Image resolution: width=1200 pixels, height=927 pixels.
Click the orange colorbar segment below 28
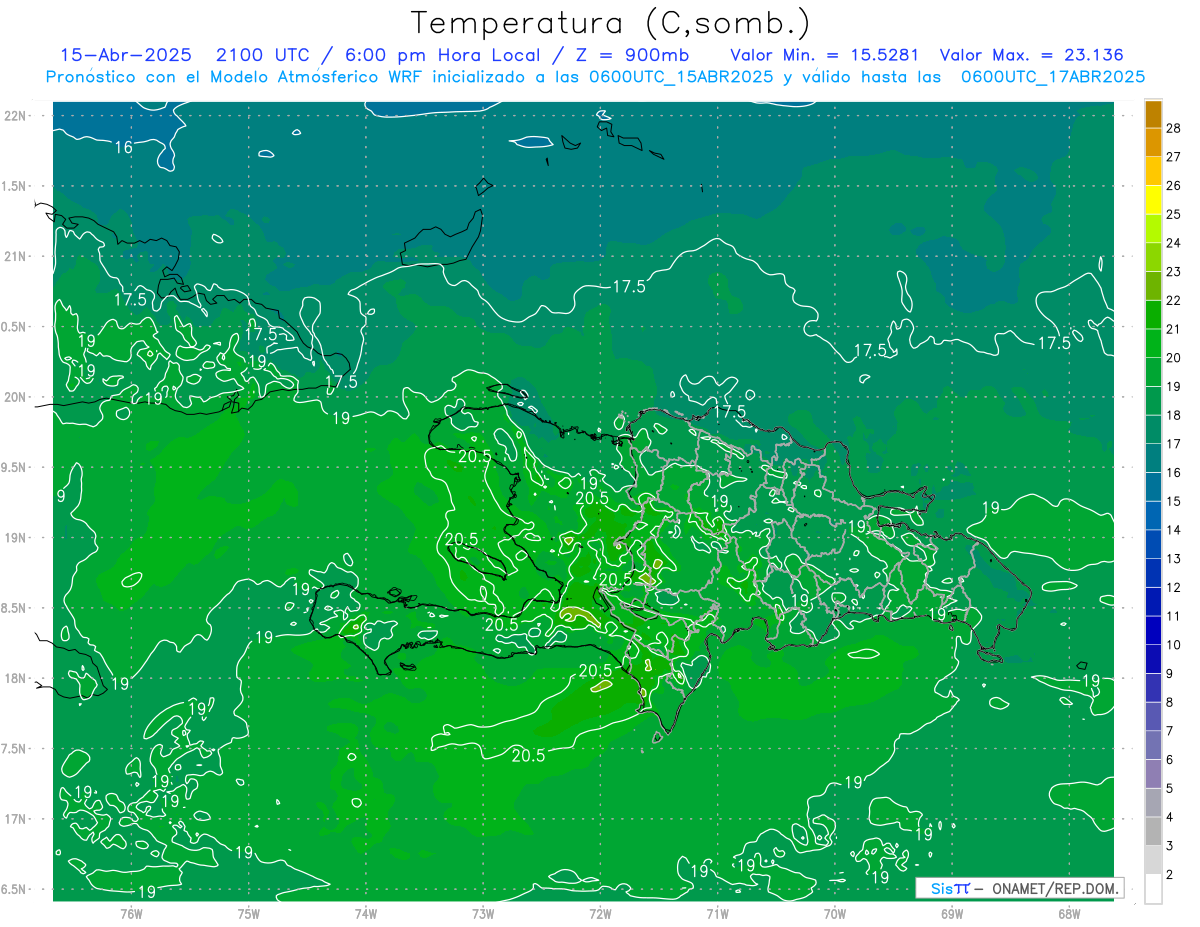[x=1153, y=143]
